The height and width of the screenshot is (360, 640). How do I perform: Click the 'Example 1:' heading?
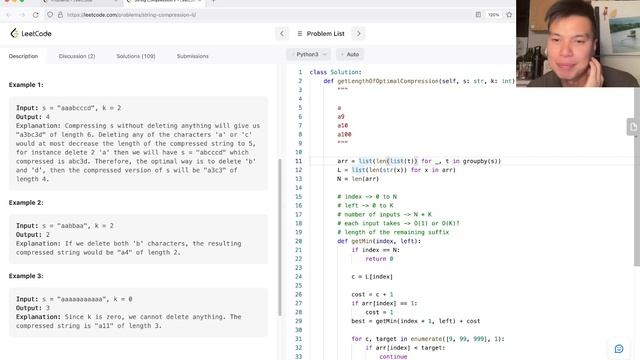[26, 85]
